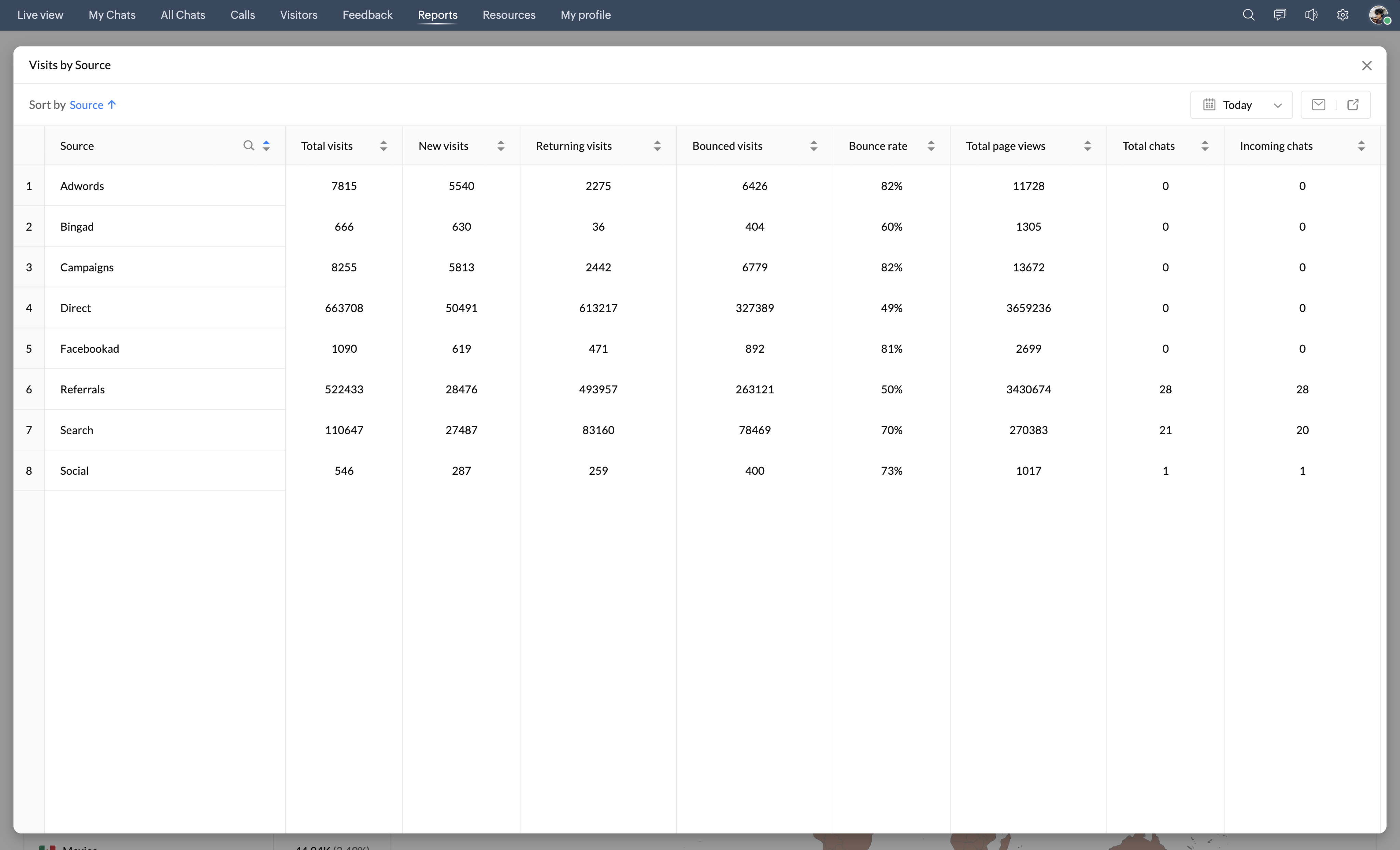Open settings gear icon in top bar

(x=1343, y=15)
